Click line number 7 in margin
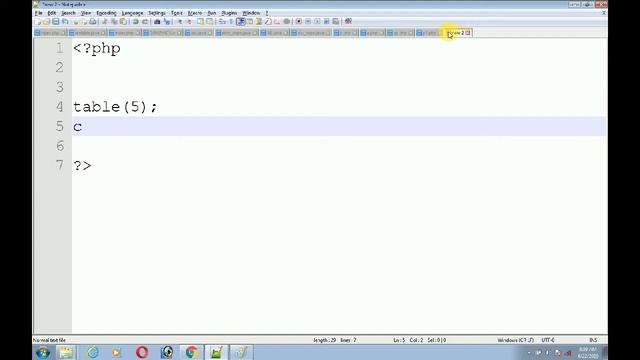This screenshot has width=640, height=360. pos(60,165)
